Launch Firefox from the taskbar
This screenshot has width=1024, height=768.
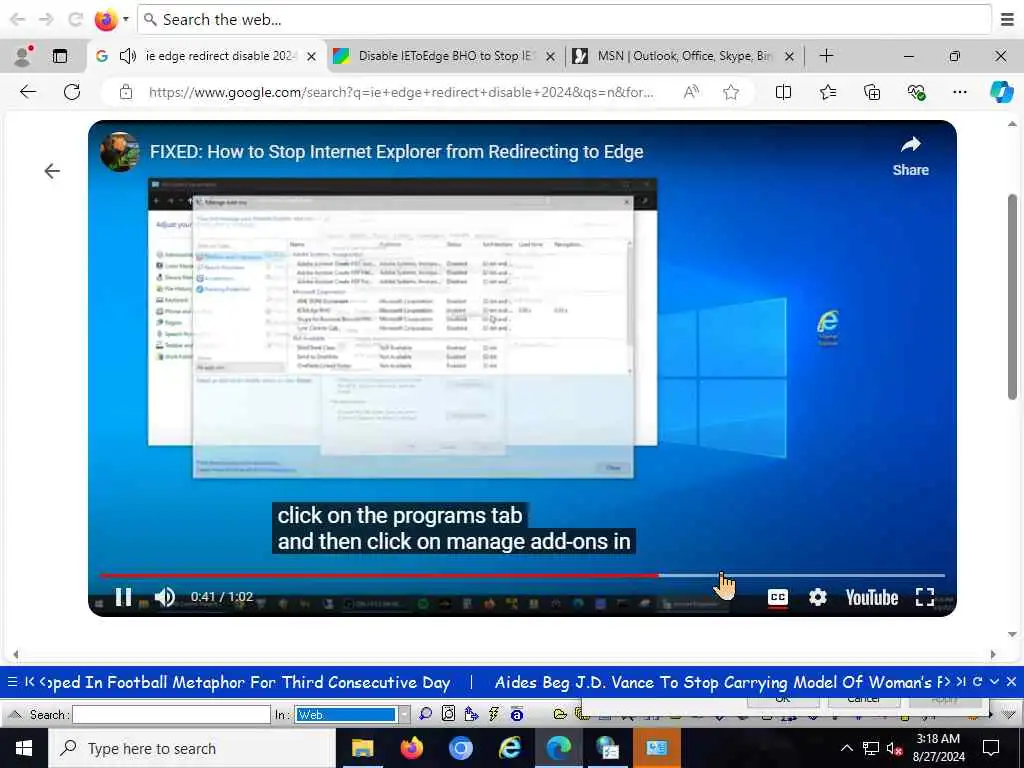(411, 748)
